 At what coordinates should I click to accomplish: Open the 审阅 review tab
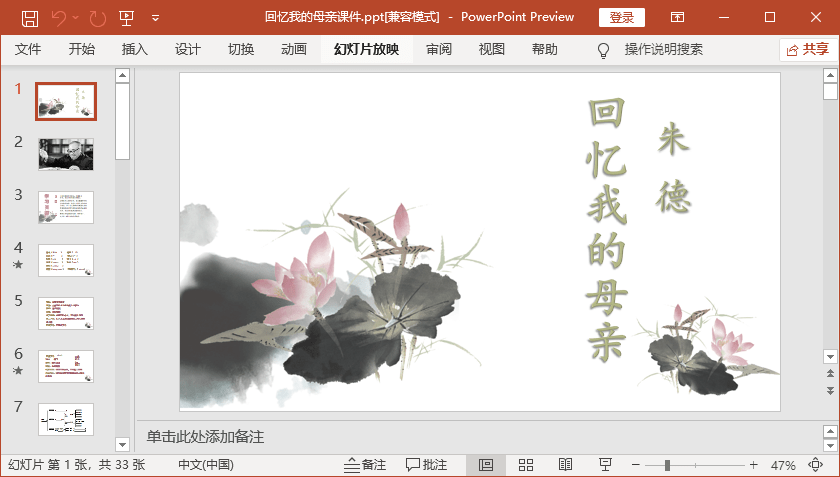(x=439, y=49)
